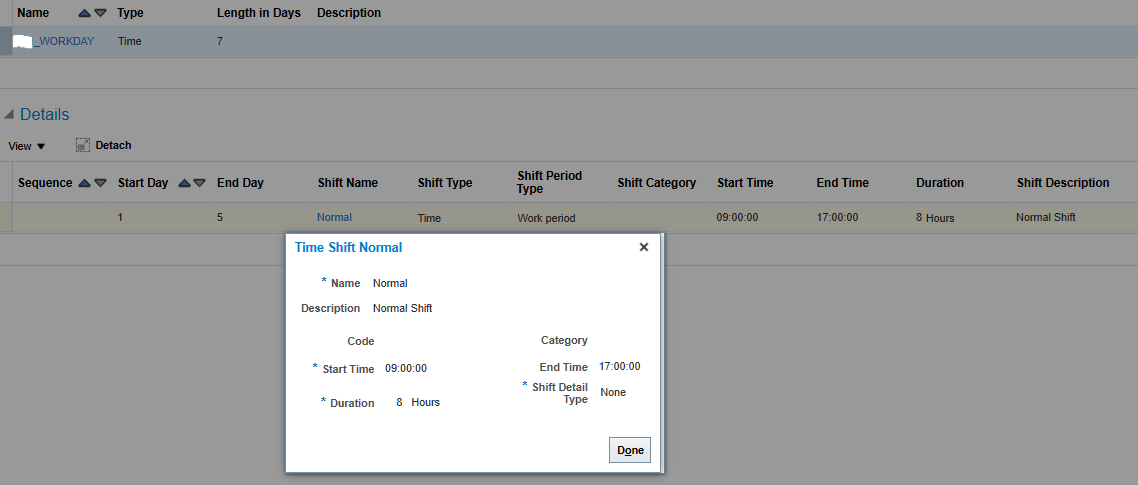Screen dimensions: 1138x485
Task: Select the top Description column header
Action: (x=349, y=12)
